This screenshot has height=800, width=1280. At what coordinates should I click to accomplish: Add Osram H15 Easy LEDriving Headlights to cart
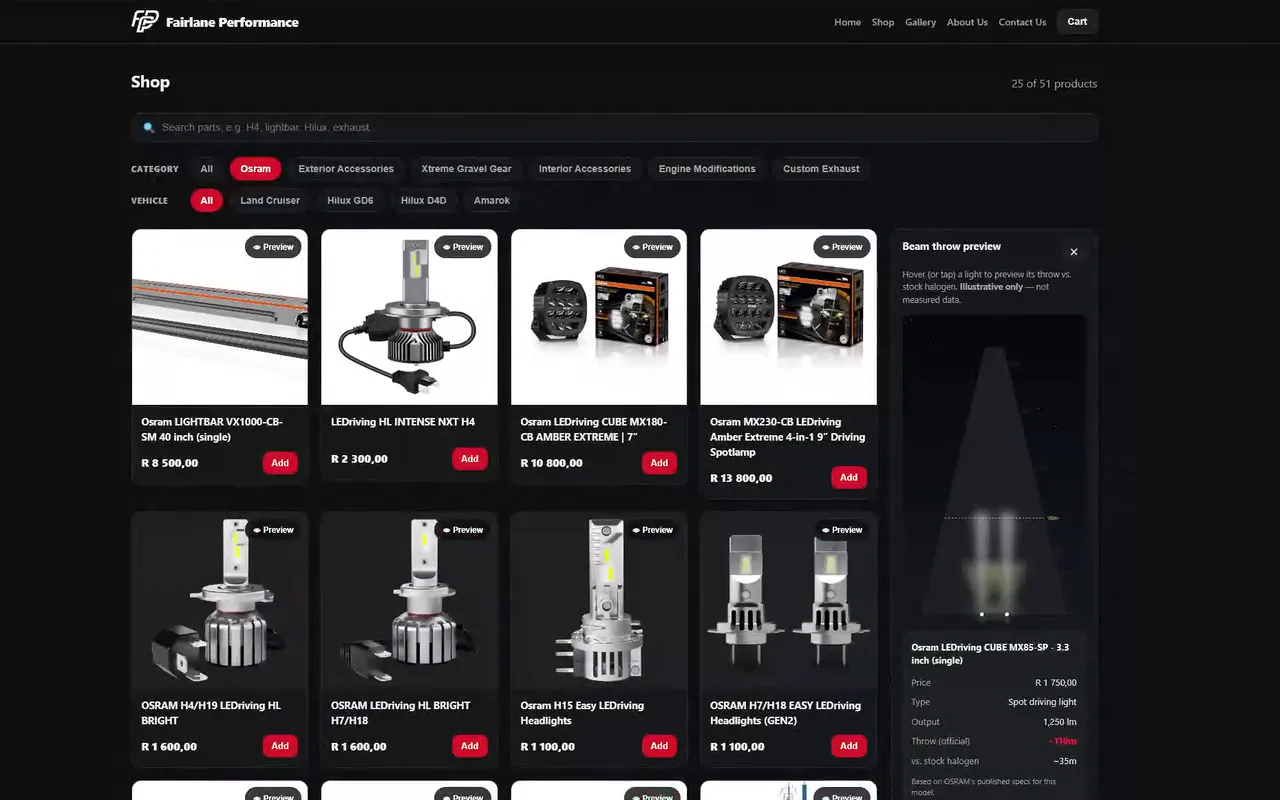[x=659, y=746]
